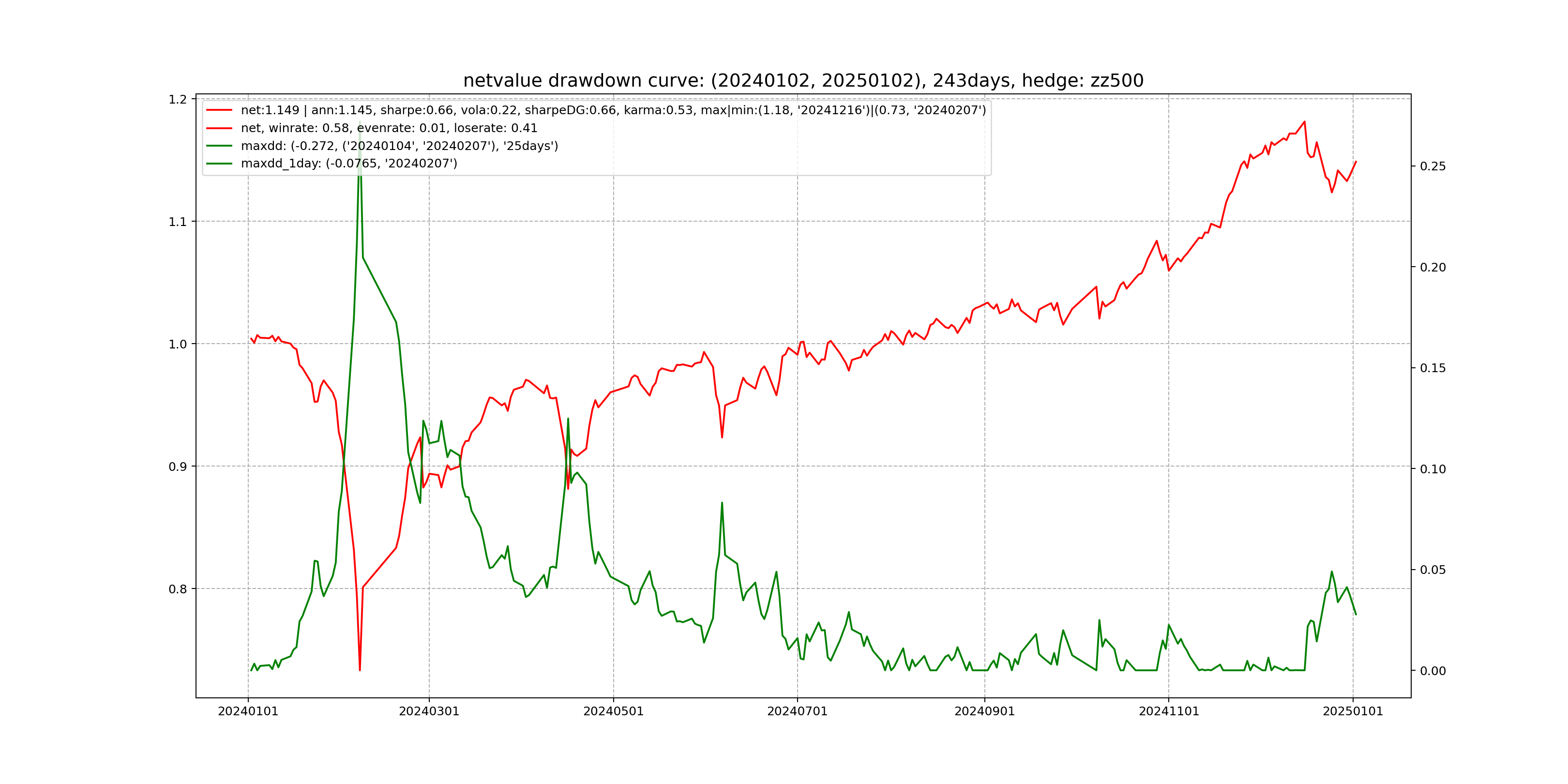Viewport: 1568px width, 784px height.
Task: Click the 0.8 left y-axis tick label
Action: click(178, 589)
